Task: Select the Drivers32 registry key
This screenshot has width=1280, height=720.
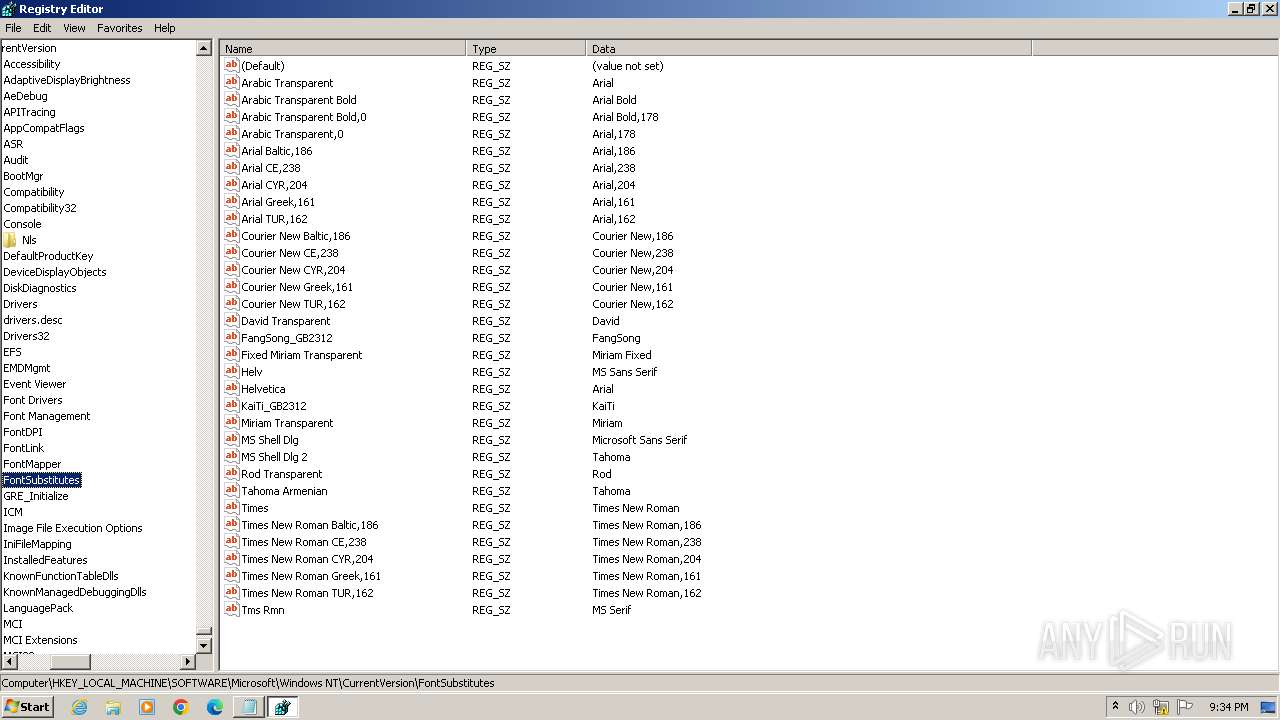Action: click(26, 336)
